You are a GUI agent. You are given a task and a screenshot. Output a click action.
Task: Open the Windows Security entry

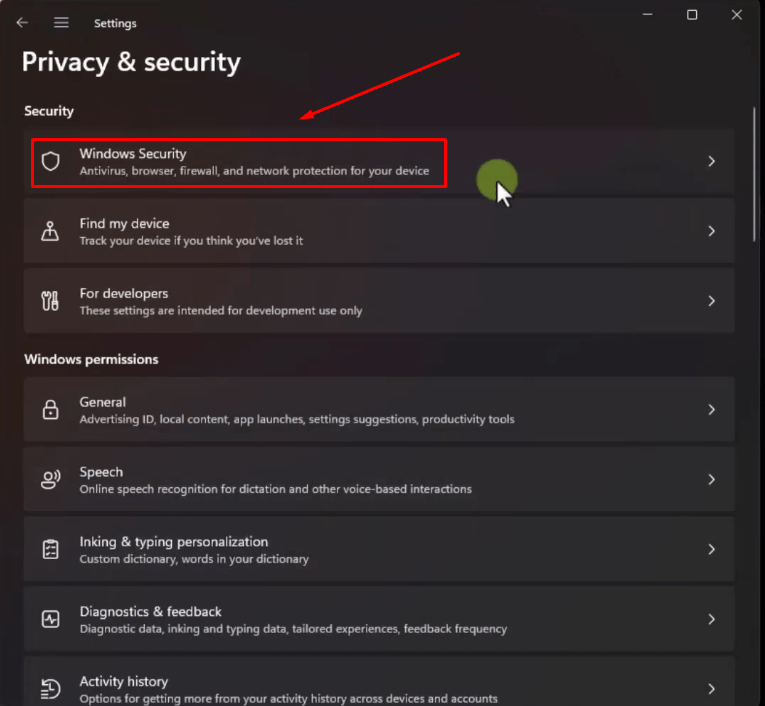click(379, 161)
